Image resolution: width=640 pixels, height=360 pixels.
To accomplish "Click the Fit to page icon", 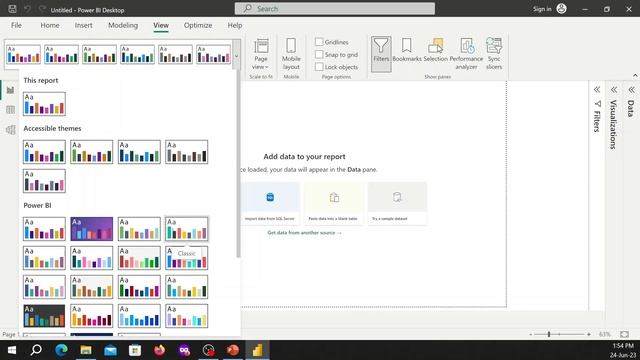I will [624, 334].
